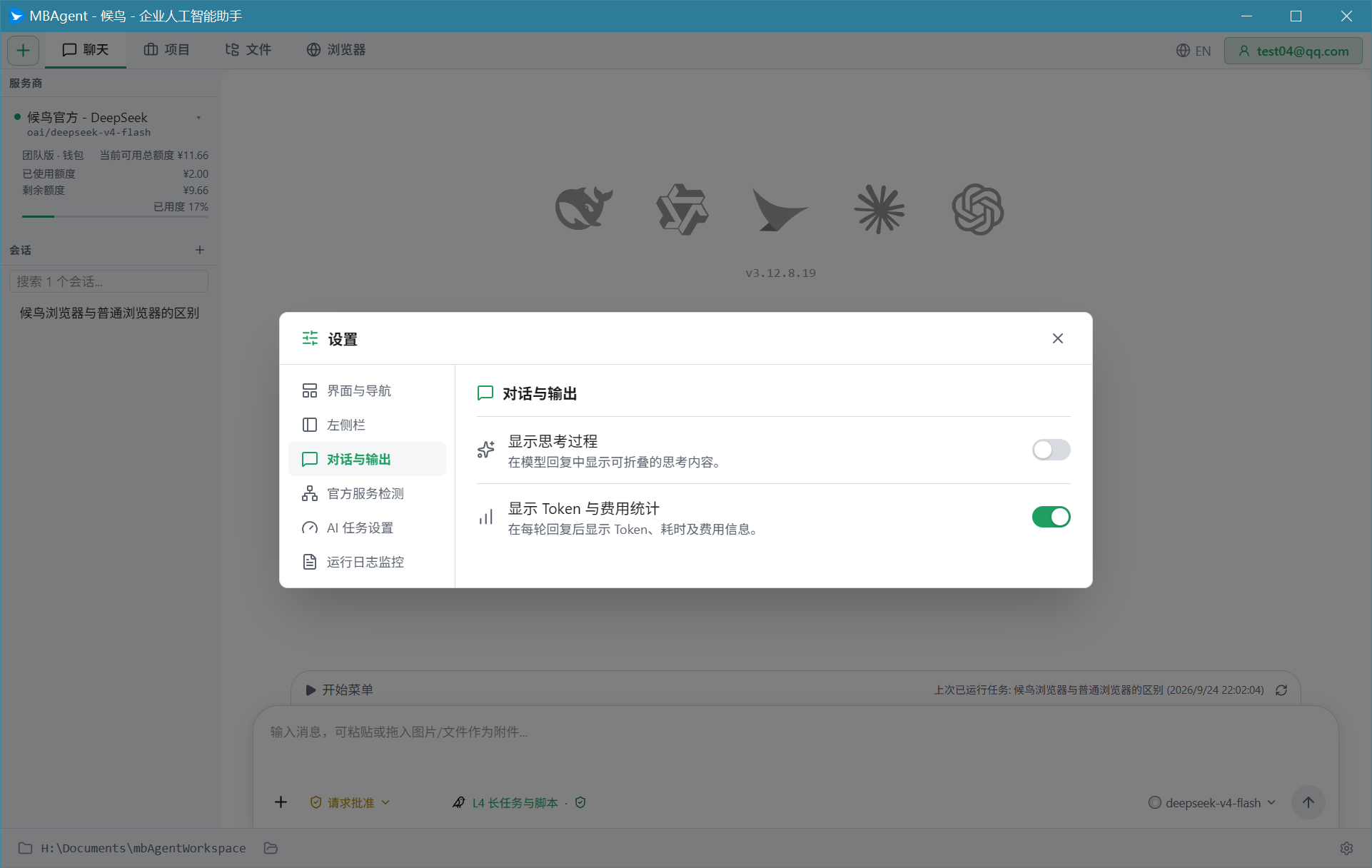Switch to the 项目 tab
The height and width of the screenshot is (868, 1372).
[x=166, y=50]
